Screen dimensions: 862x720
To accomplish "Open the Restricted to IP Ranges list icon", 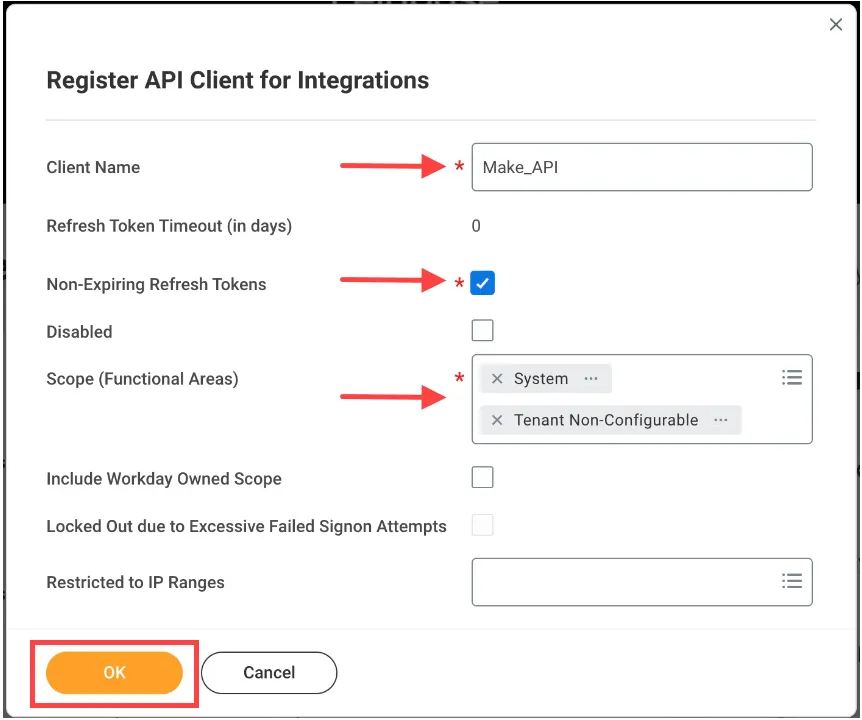I will pyautogui.click(x=792, y=581).
